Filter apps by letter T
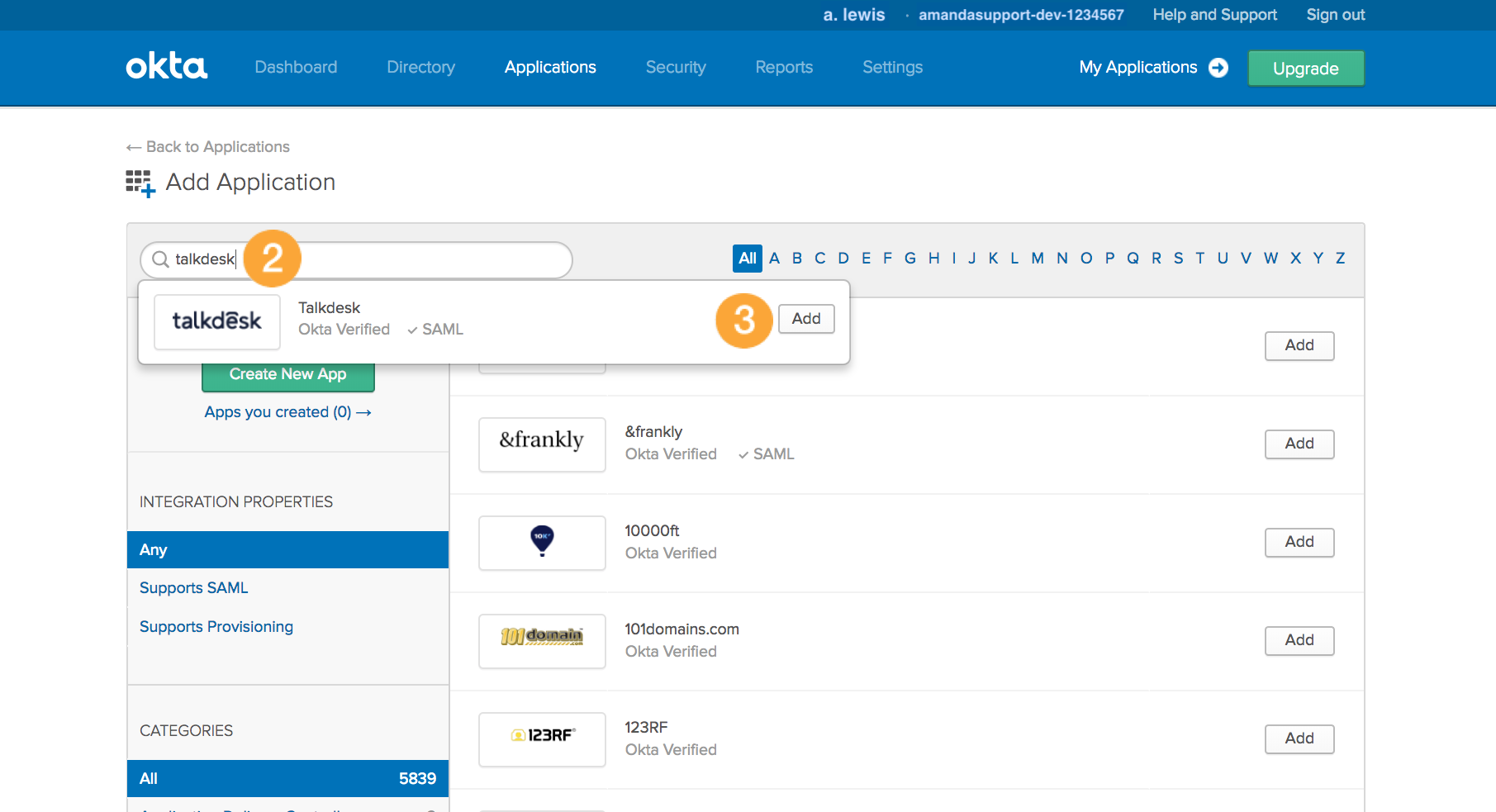This screenshot has height=812, width=1496. point(1200,259)
